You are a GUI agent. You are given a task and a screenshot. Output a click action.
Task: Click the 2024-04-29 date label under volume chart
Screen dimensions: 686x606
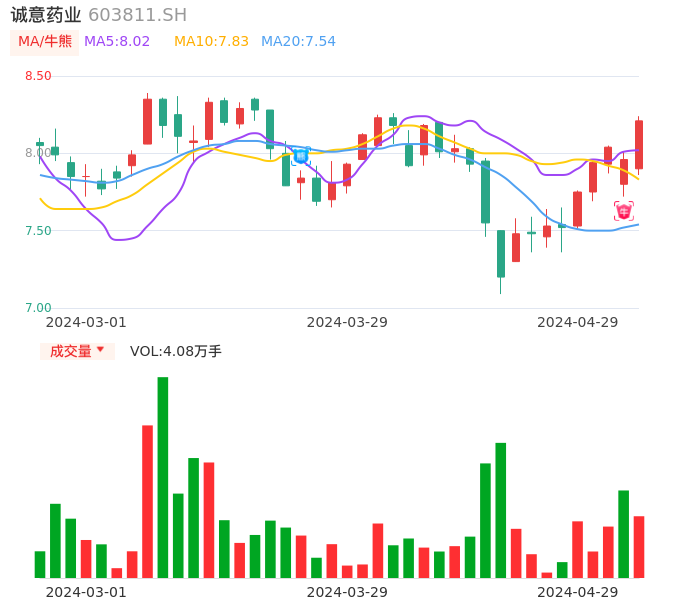click(578, 592)
